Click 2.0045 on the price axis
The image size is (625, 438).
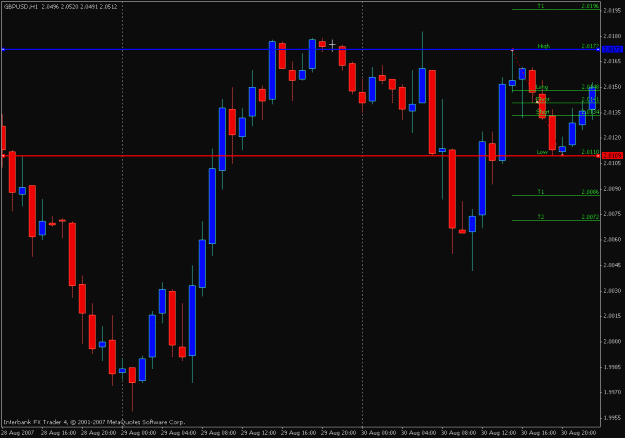point(612,265)
